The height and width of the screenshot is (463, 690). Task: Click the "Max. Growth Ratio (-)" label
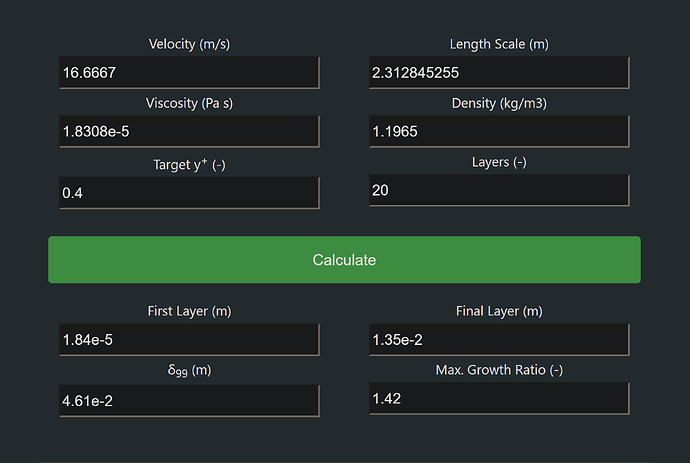[499, 370]
